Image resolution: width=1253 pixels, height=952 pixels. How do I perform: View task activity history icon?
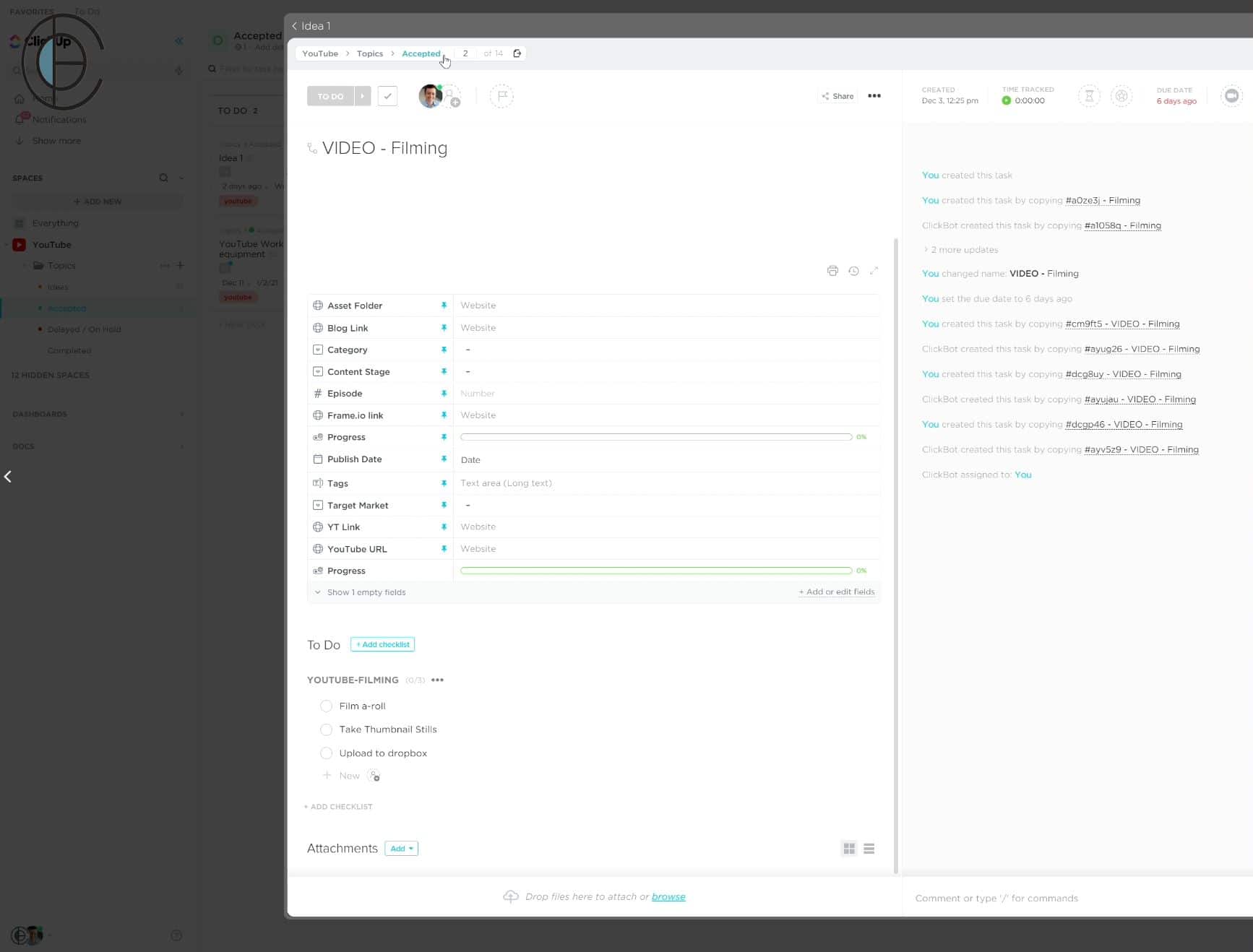[x=853, y=270]
